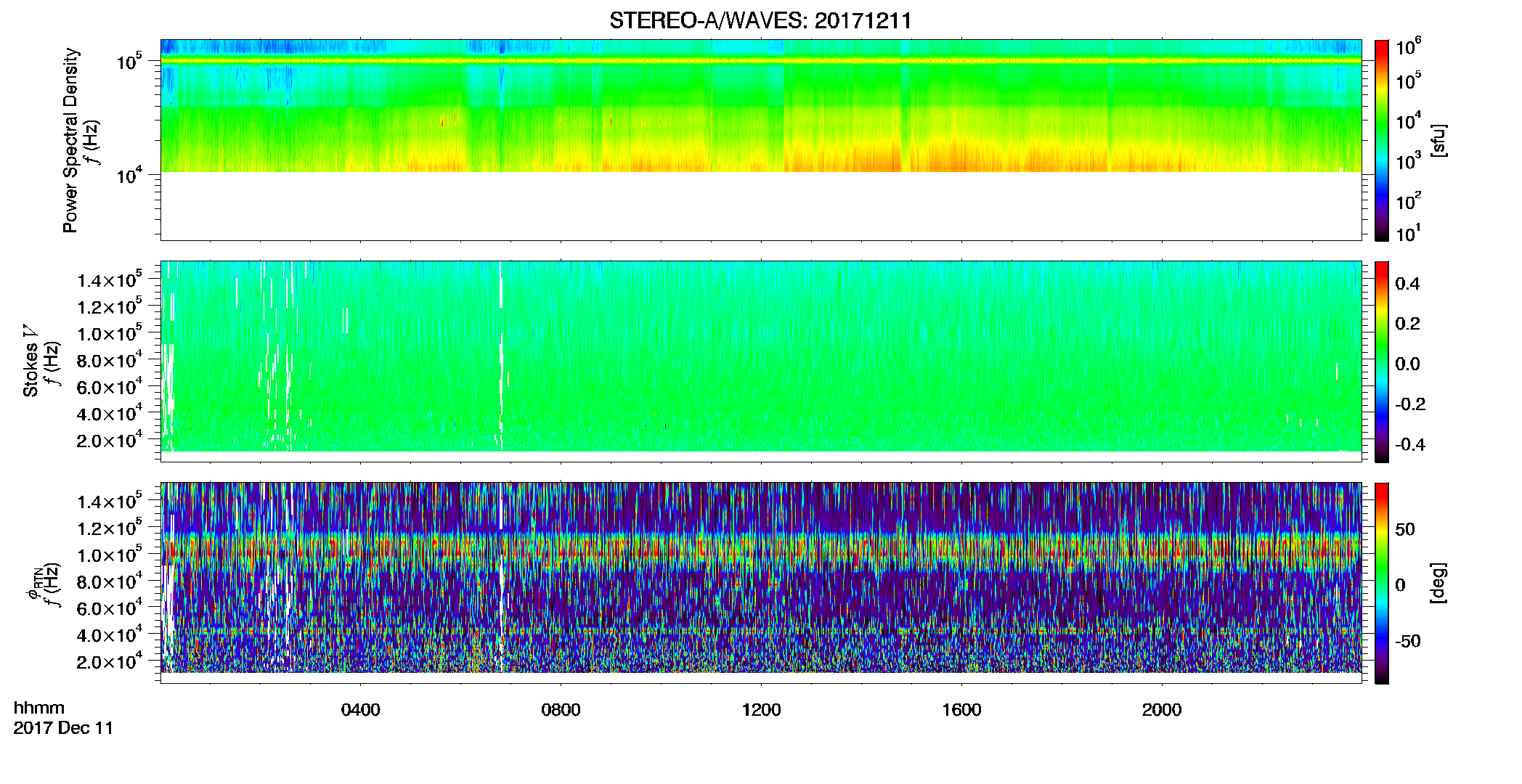The image size is (1522, 784).
Task: Select the Power Spectral Density color bar
Action: (x=1382, y=140)
